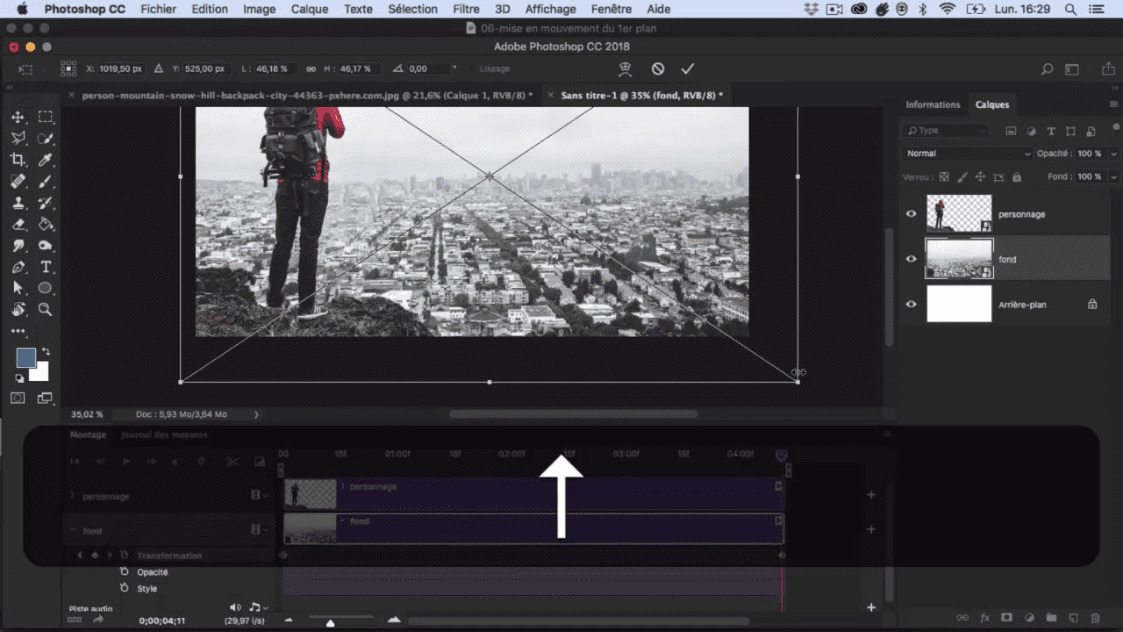Open the Normal blend mode dropdown
The width and height of the screenshot is (1123, 632).
(x=965, y=153)
